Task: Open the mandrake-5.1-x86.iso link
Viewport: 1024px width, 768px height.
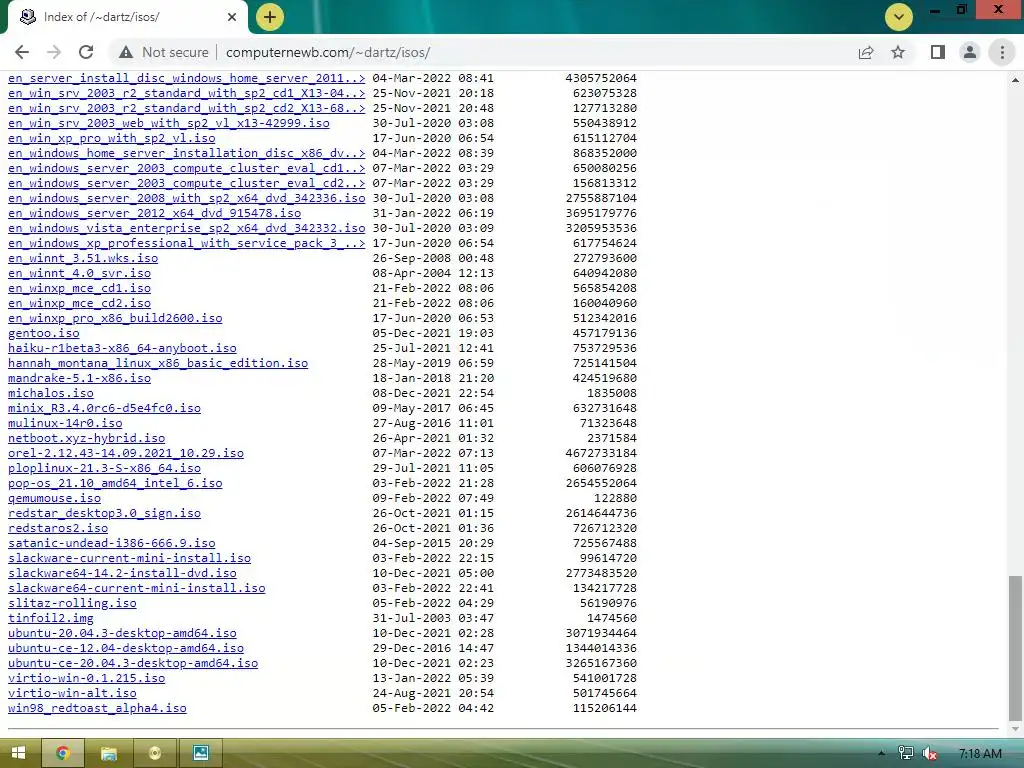Action: pyautogui.click(x=80, y=378)
